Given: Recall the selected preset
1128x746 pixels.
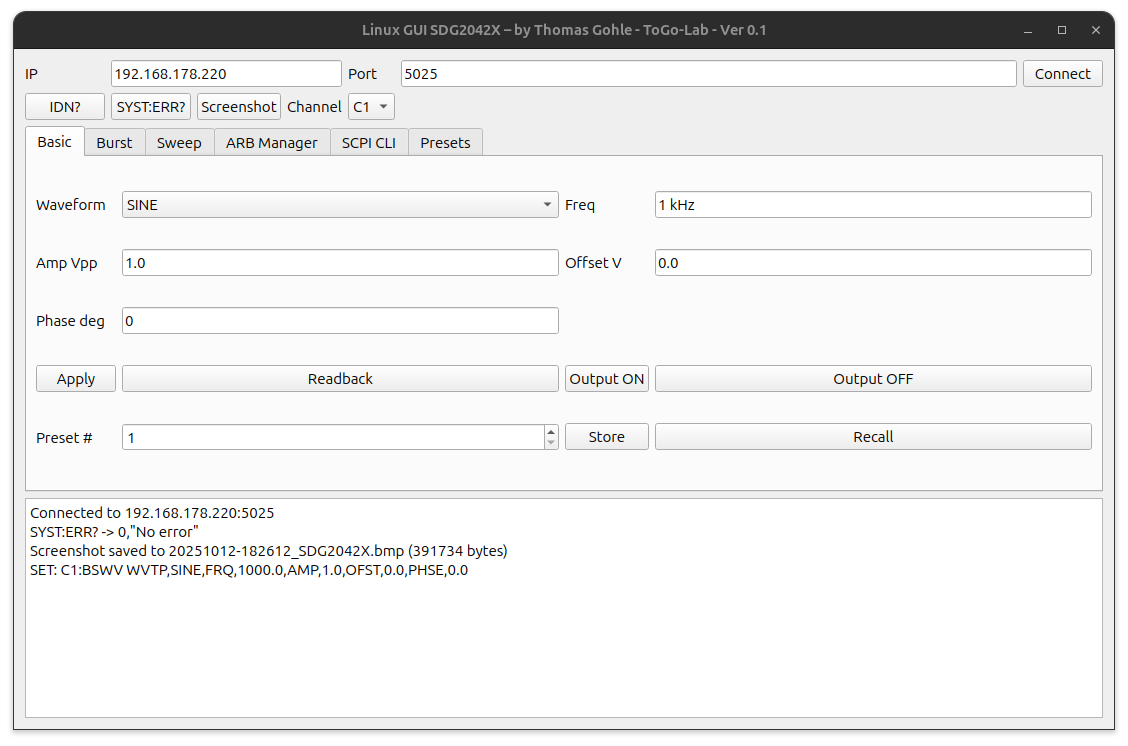Looking at the screenshot, I should point(872,437).
